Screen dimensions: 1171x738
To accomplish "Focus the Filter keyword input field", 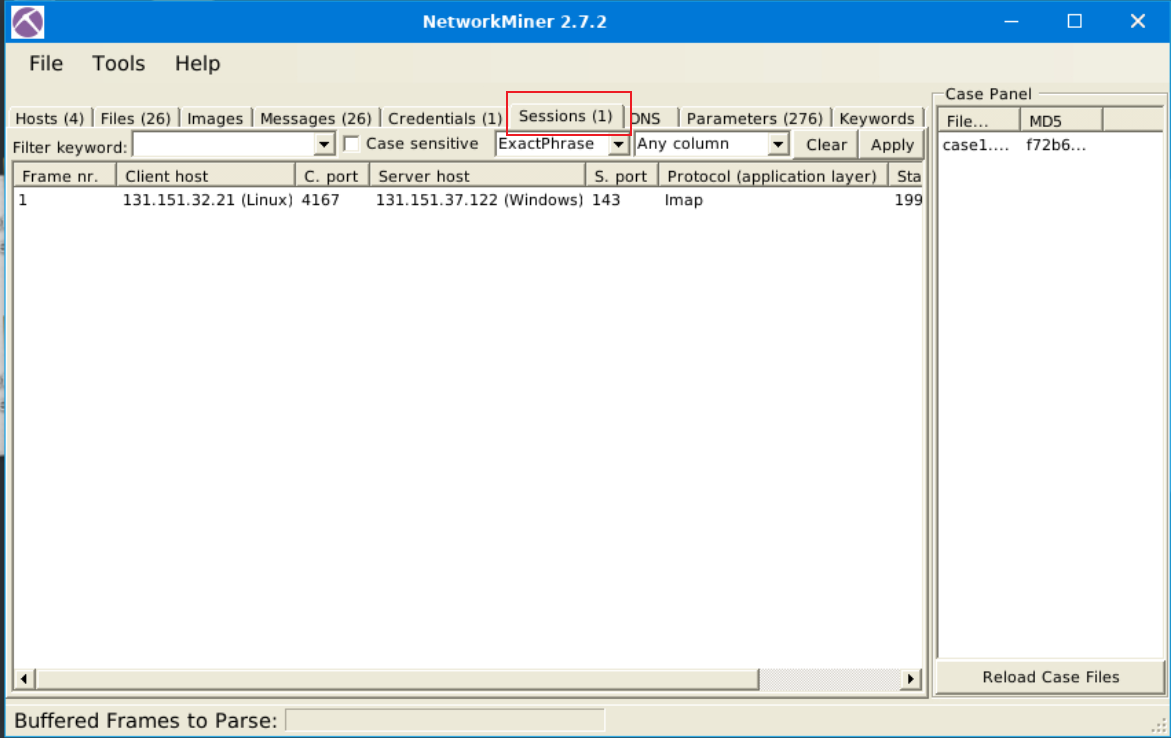I will click(x=223, y=144).
